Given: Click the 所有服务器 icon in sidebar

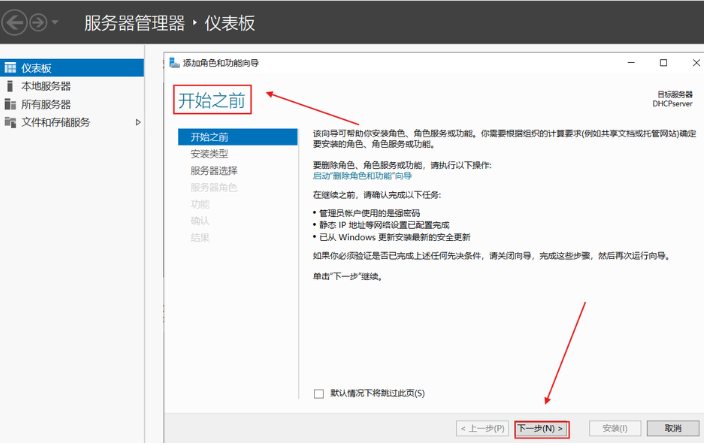Looking at the screenshot, I should coord(10,104).
